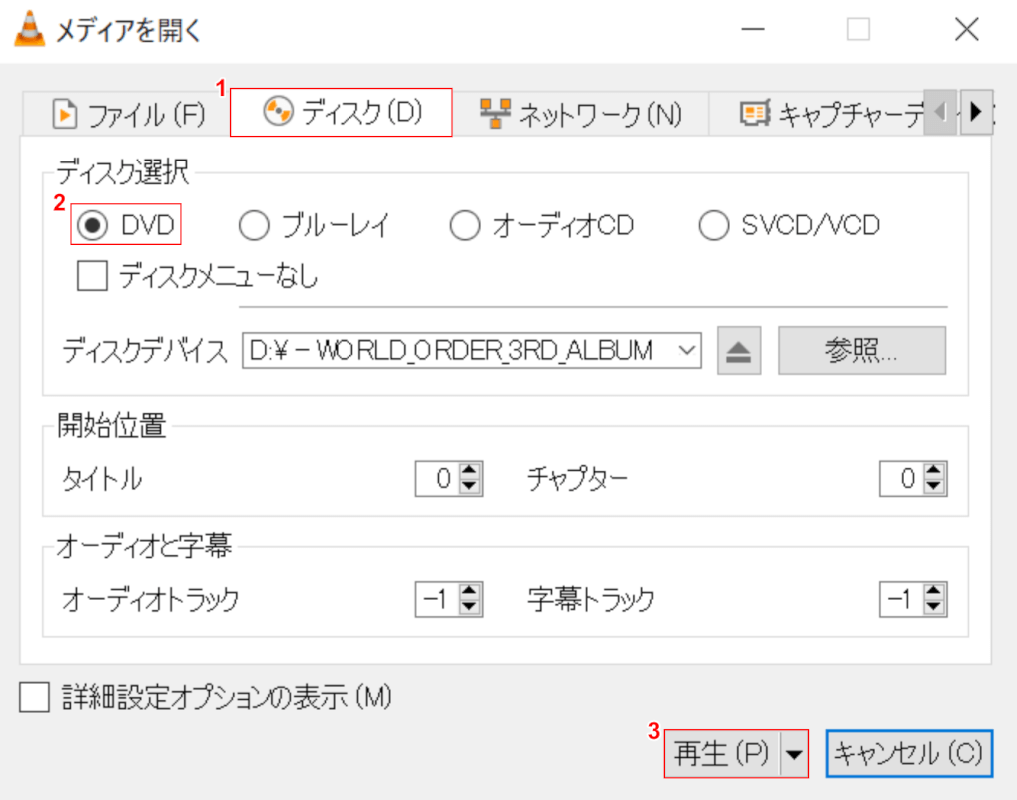
Task: Dismiss the dialog with キャンセル
Action: coord(907,753)
